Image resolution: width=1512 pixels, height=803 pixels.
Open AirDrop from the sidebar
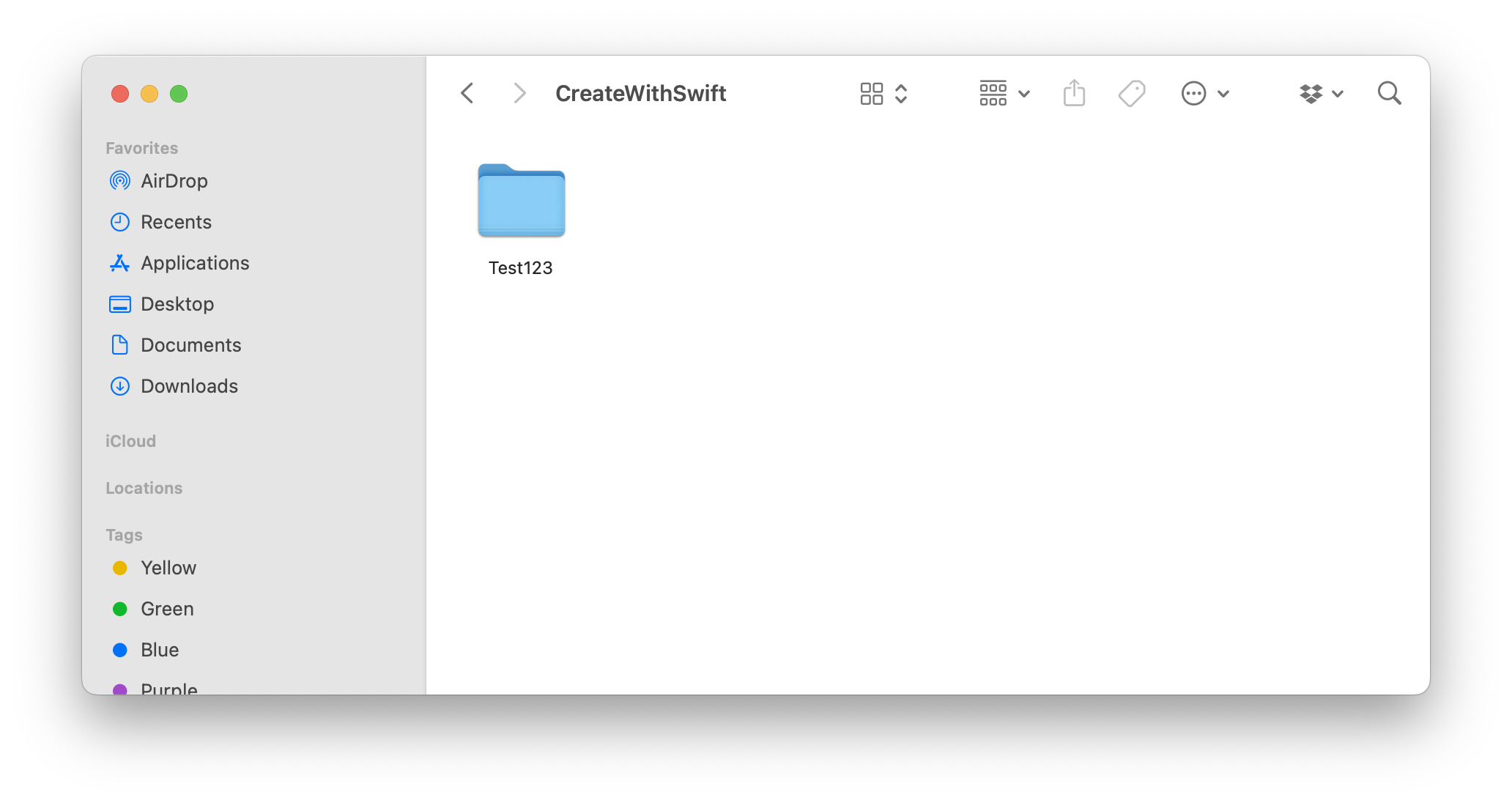(174, 181)
